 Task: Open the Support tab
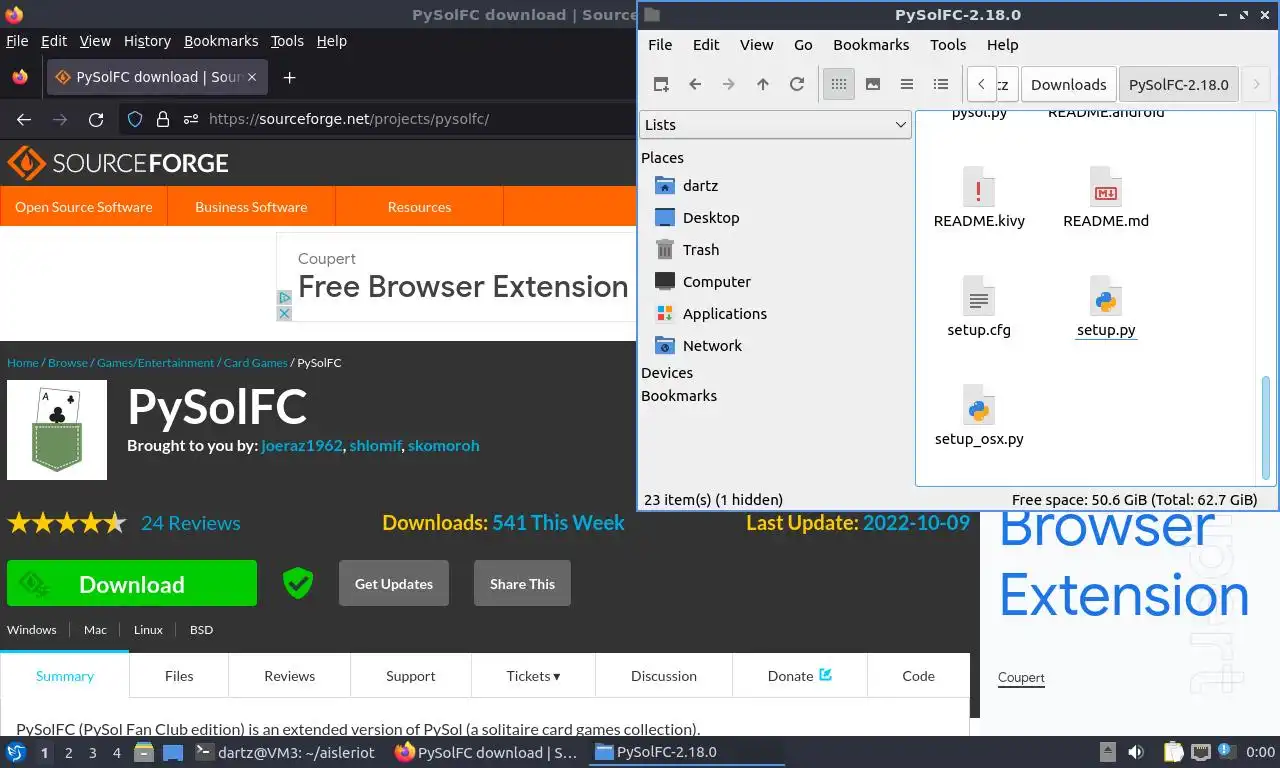(411, 676)
